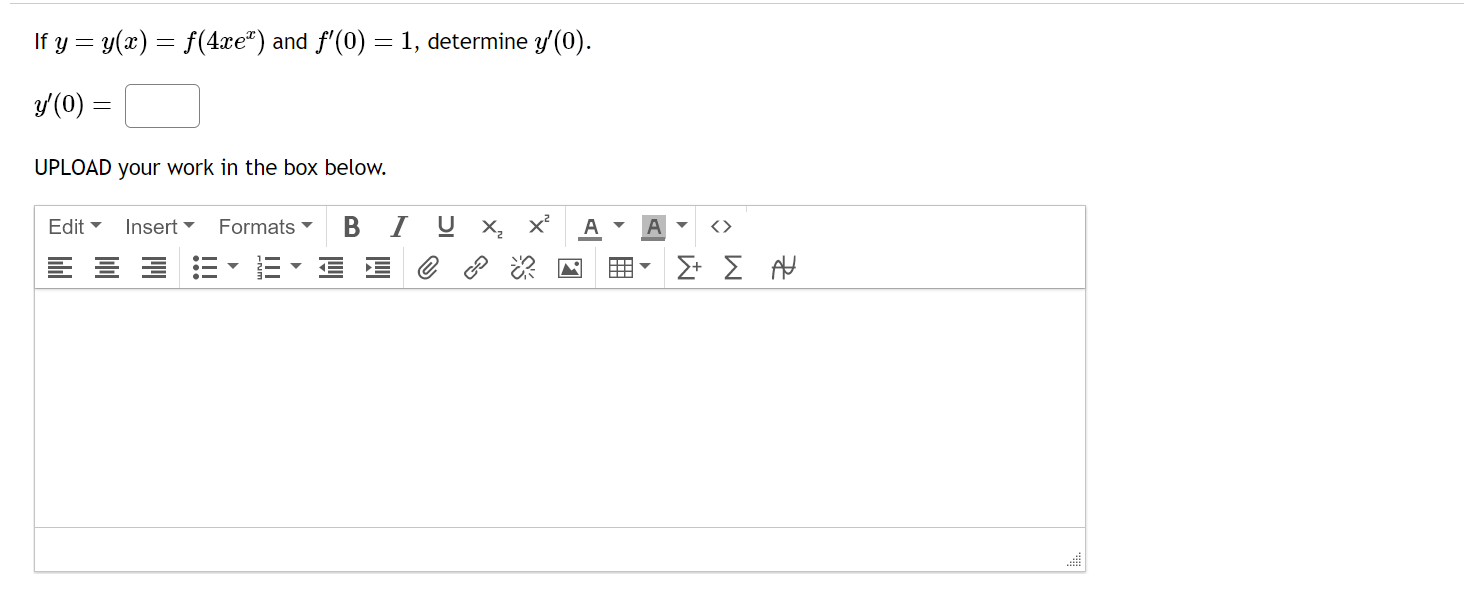Attach a file using the paperclip icon

pyautogui.click(x=428, y=267)
